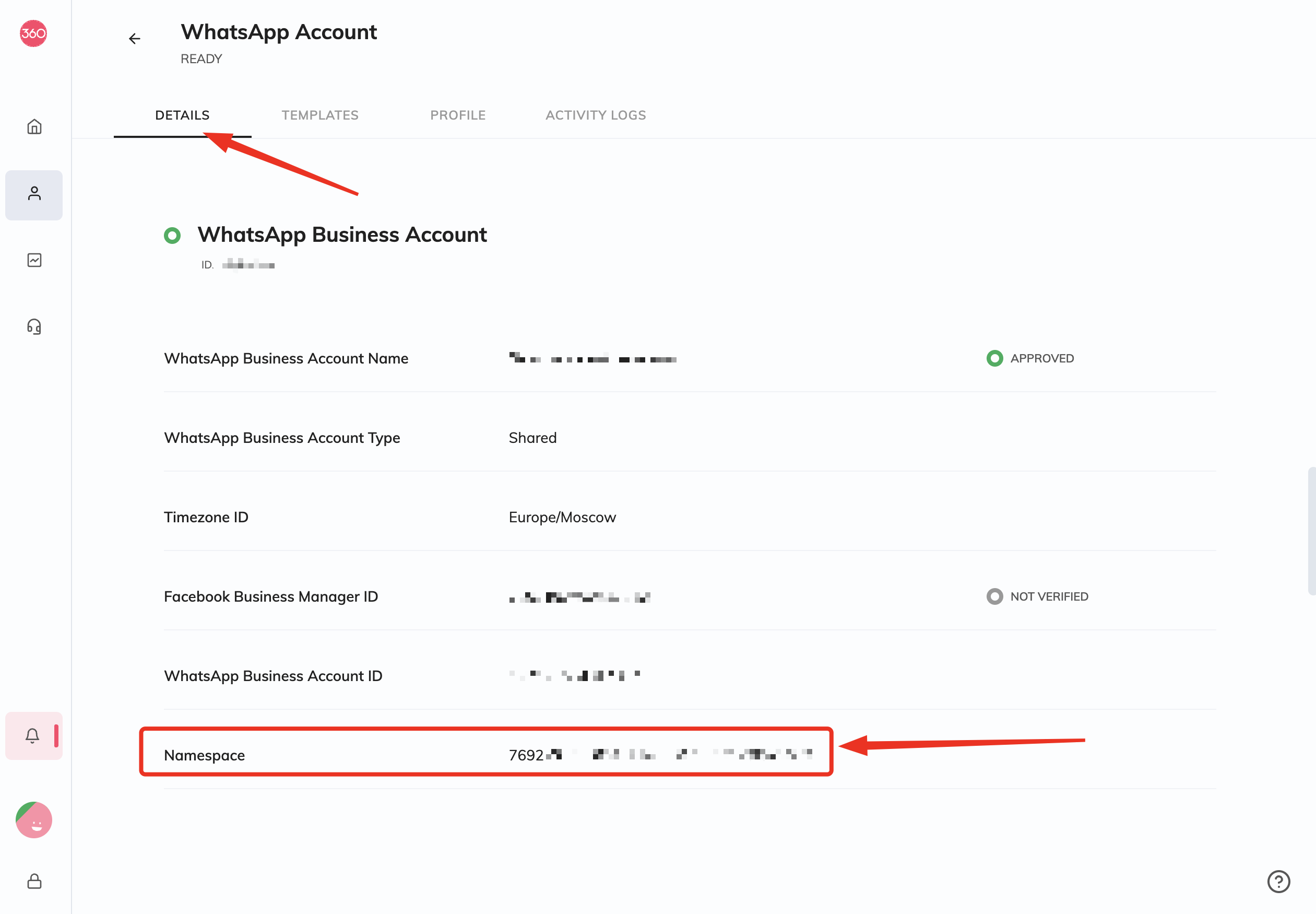Image resolution: width=1316 pixels, height=914 pixels.
Task: Click the Namespace label
Action: pyautogui.click(x=204, y=755)
